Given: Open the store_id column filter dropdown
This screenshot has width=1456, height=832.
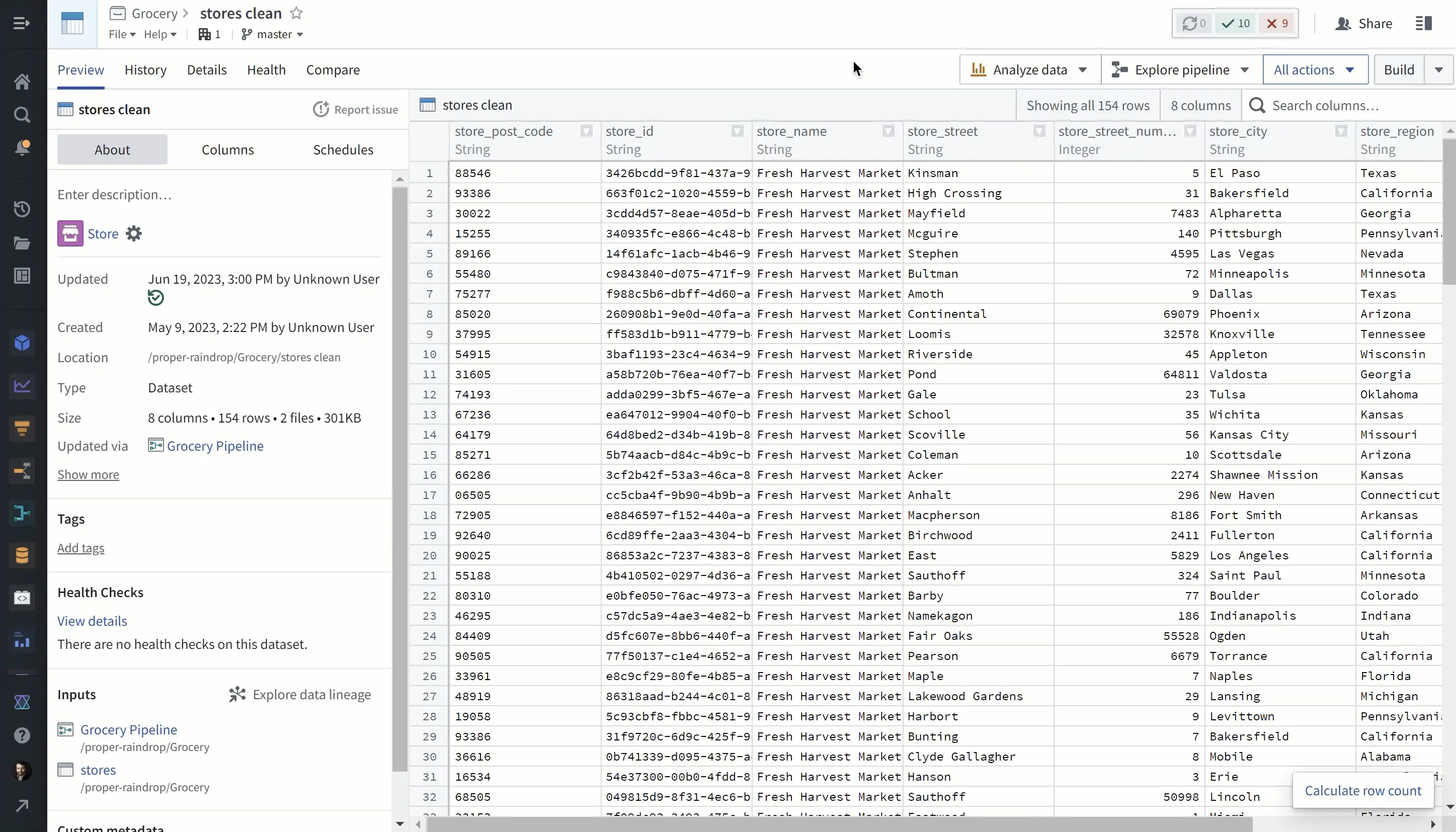Looking at the screenshot, I should tap(737, 131).
